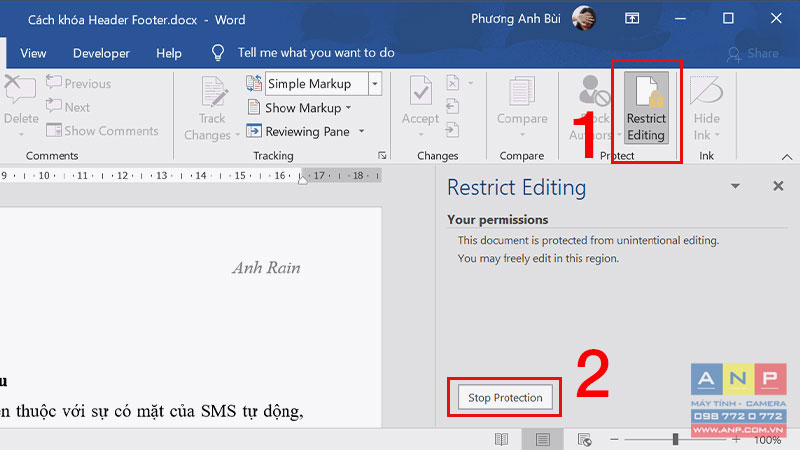Switch to Web Layout view

[x=584, y=439]
